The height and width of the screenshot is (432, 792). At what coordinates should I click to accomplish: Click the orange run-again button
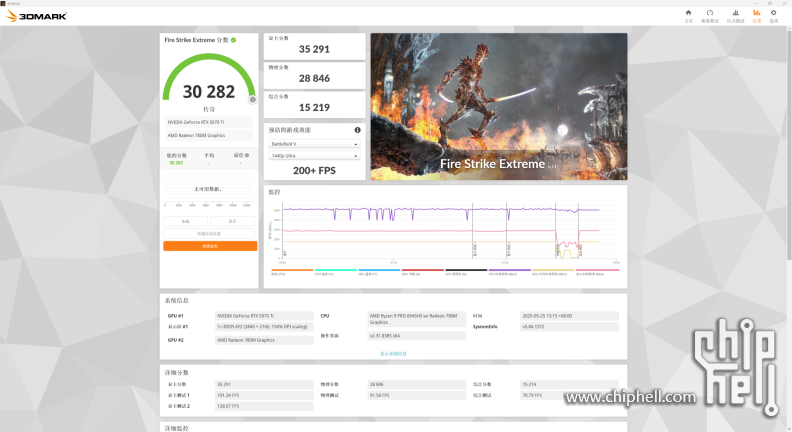(210, 246)
